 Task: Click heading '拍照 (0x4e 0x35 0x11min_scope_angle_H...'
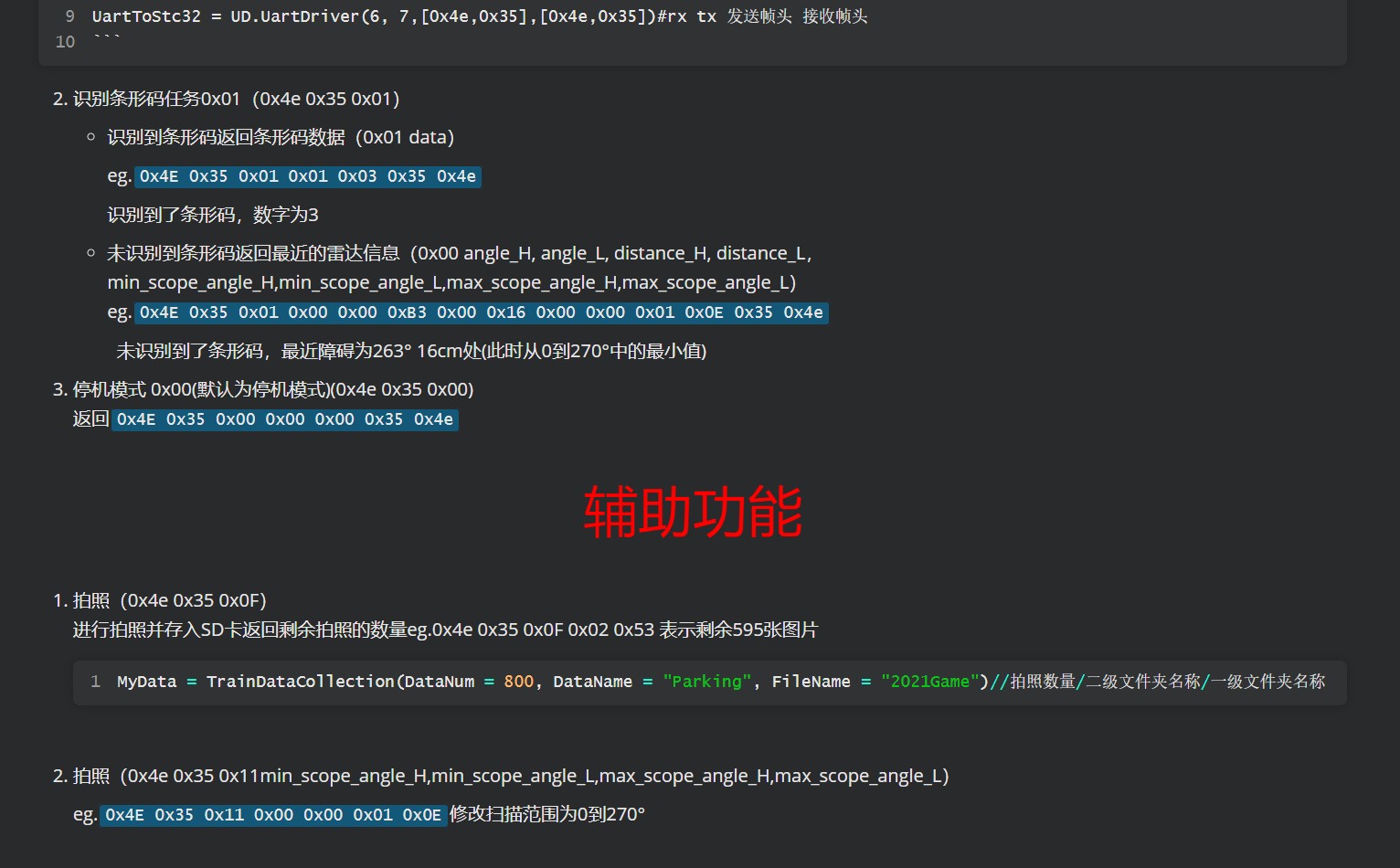click(511, 776)
